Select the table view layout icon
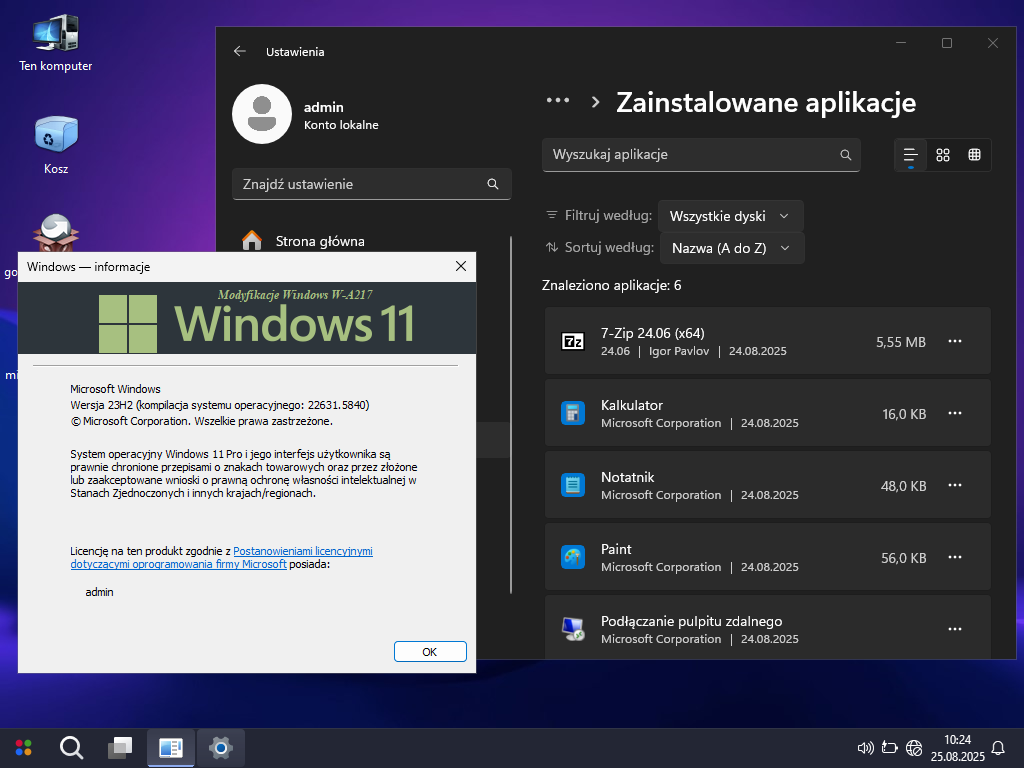 point(974,155)
